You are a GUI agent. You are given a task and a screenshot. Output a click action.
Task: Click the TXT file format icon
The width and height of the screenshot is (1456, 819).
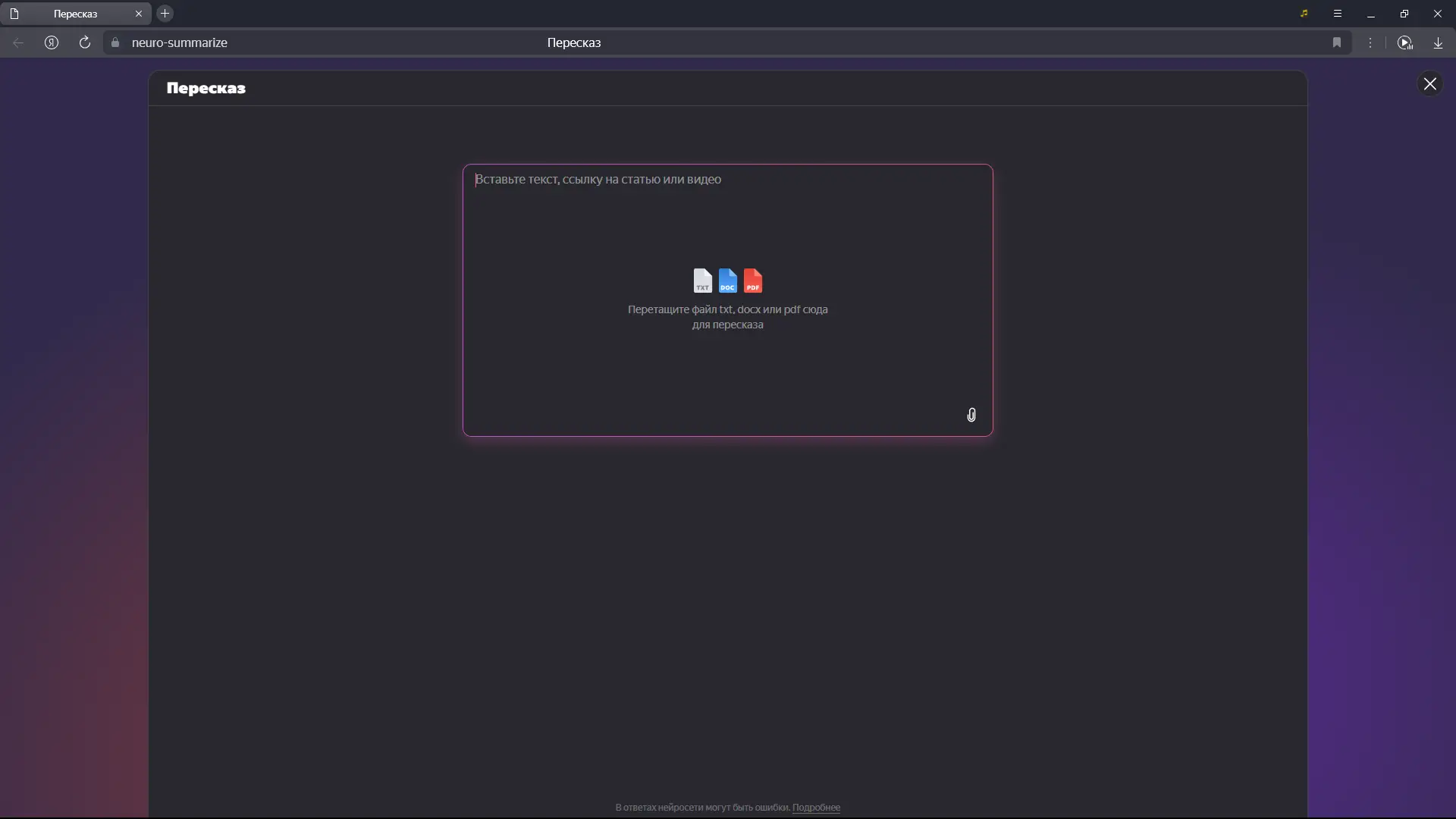[702, 281]
